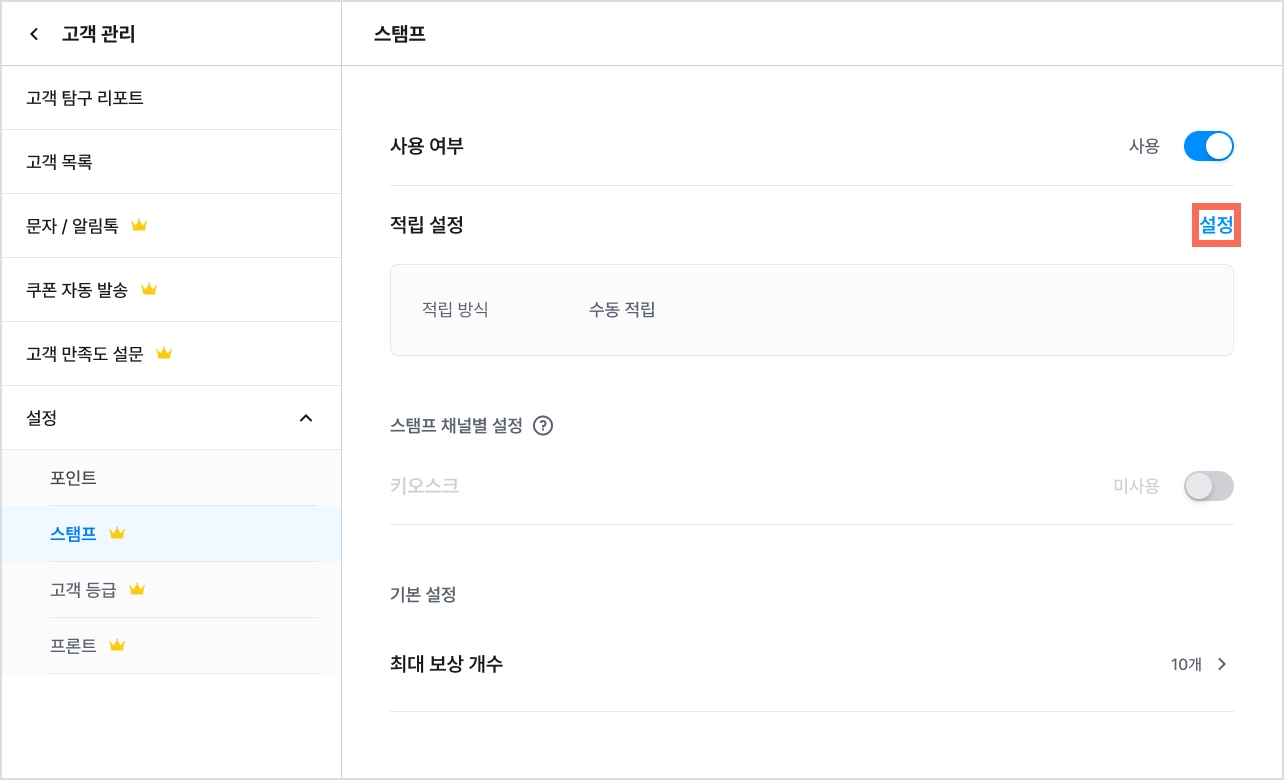This screenshot has width=1284, height=780.
Task: Collapse the 설정 section in the sidebar
Action: tap(306, 418)
